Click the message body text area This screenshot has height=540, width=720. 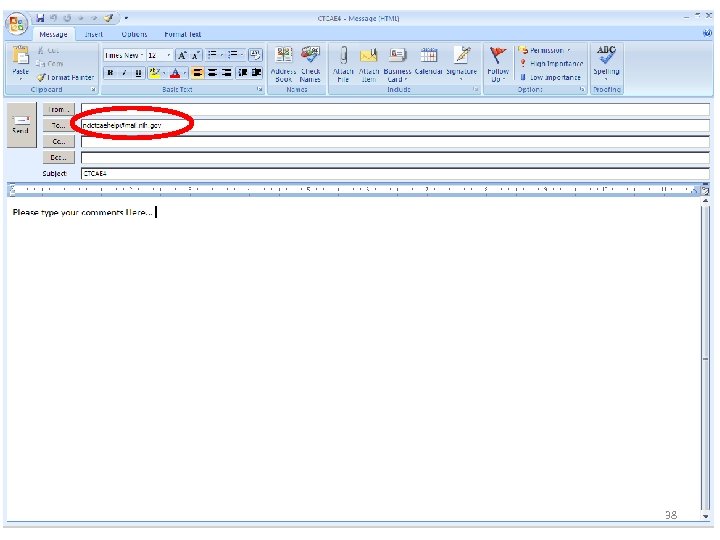(354, 360)
